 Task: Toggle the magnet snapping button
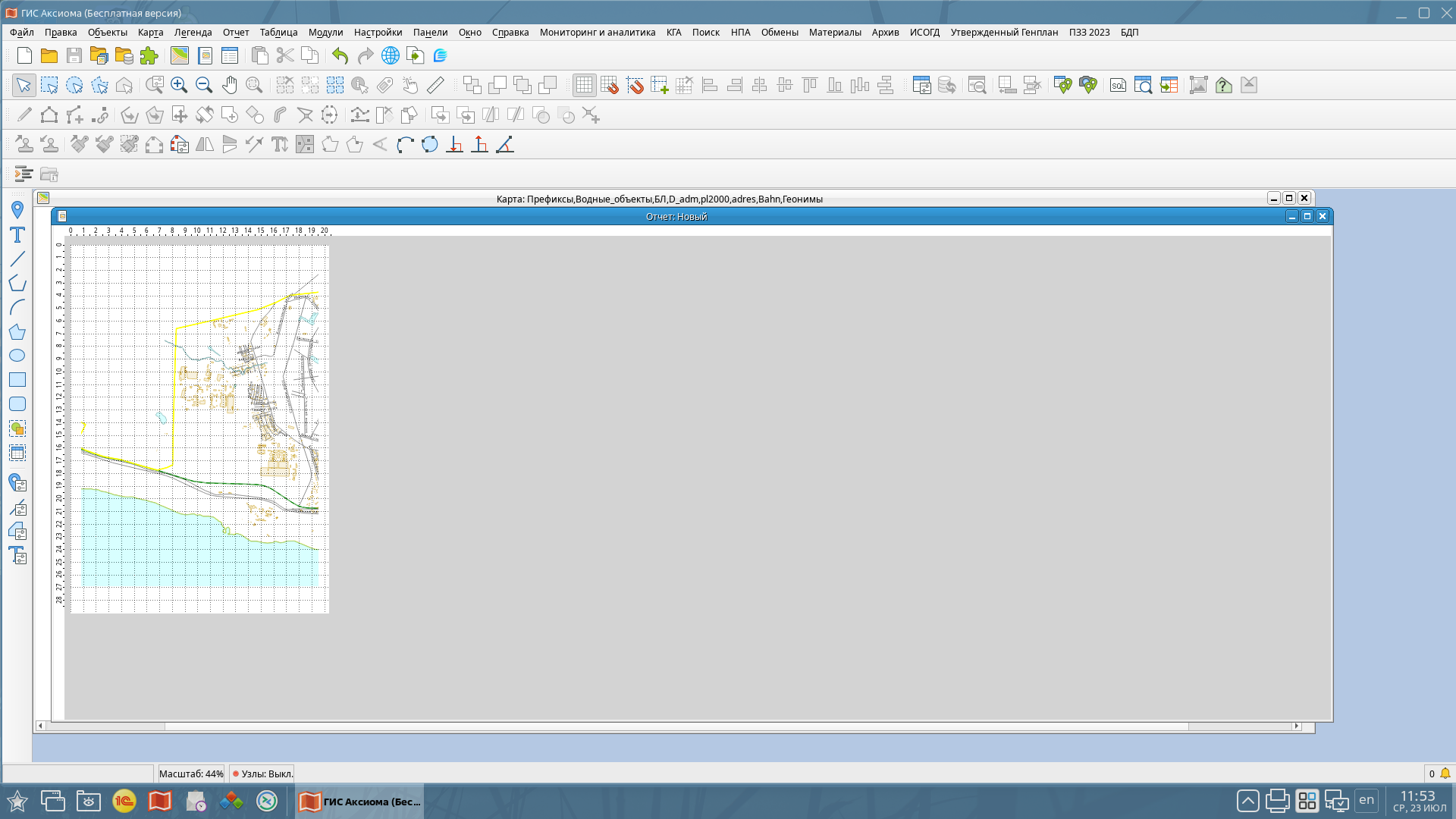tap(635, 85)
